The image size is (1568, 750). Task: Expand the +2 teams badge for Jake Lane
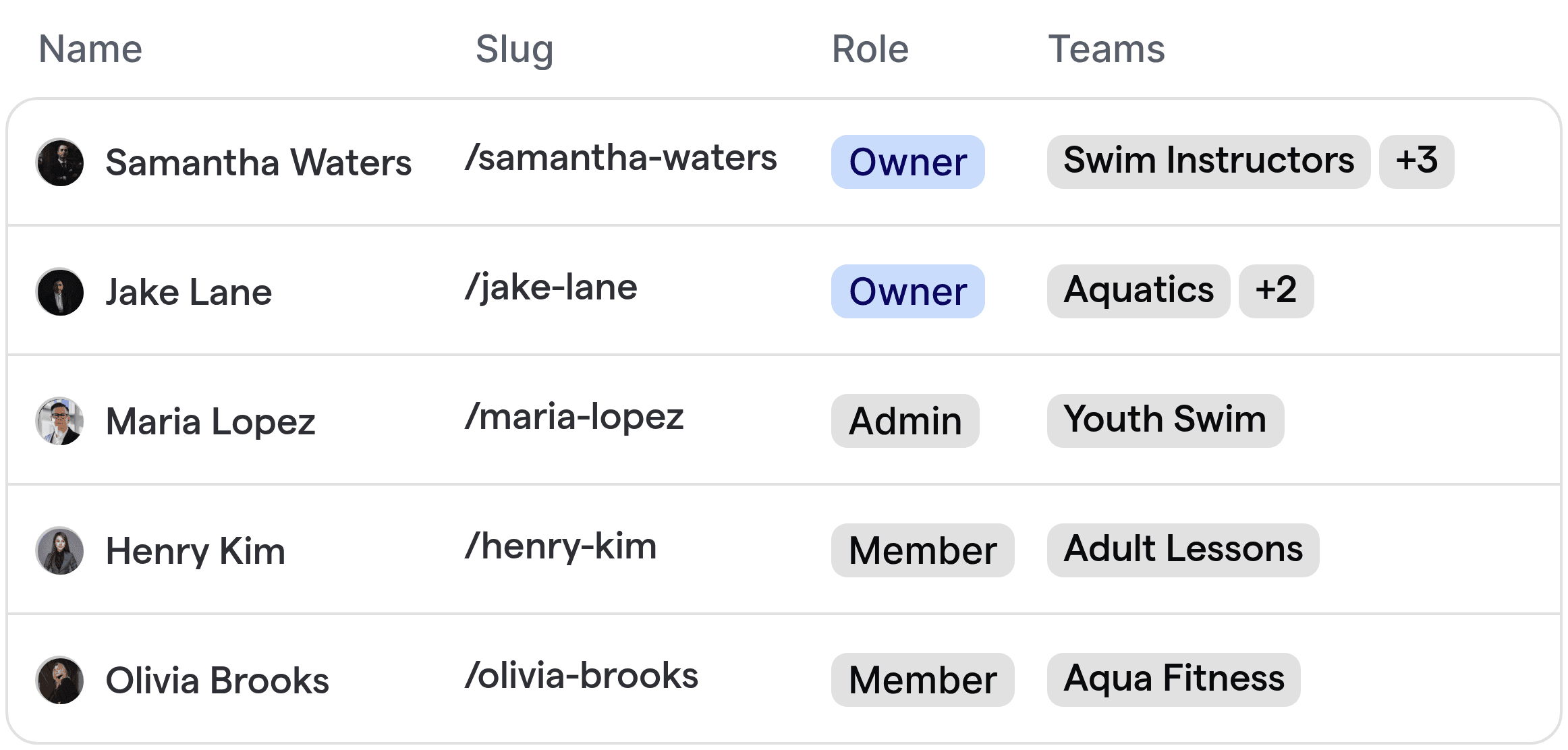pyautogui.click(x=1276, y=291)
